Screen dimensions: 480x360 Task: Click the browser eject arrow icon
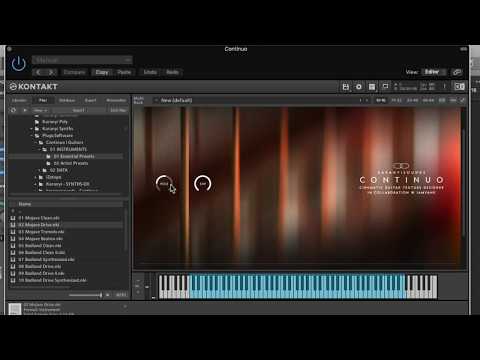tap(25, 110)
